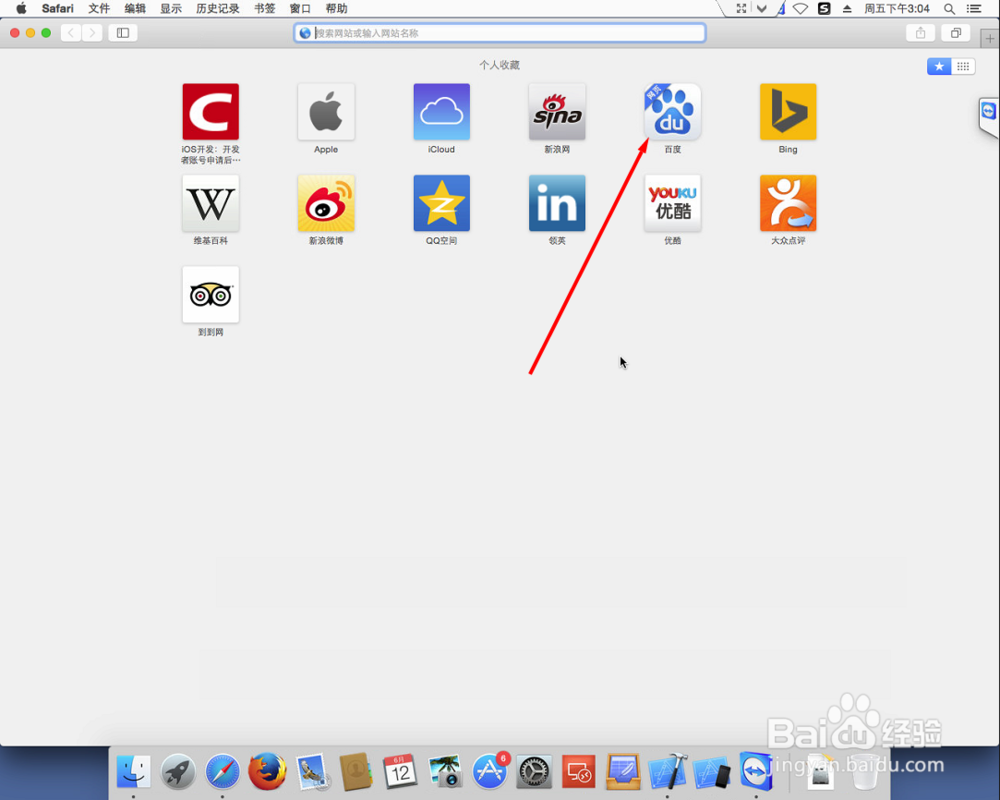Click the Share toolbar button
The height and width of the screenshot is (800, 1000).
point(920,33)
